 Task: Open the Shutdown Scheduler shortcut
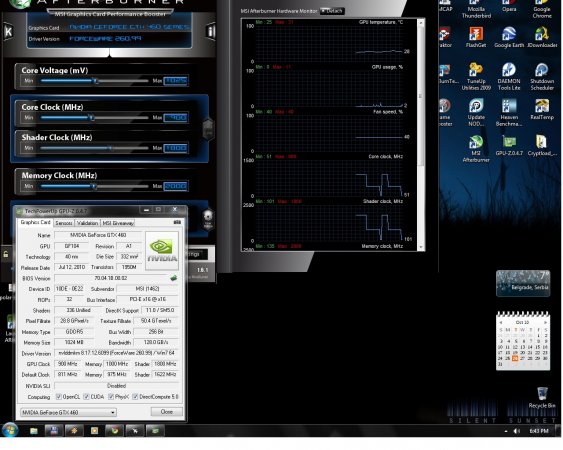click(x=542, y=76)
